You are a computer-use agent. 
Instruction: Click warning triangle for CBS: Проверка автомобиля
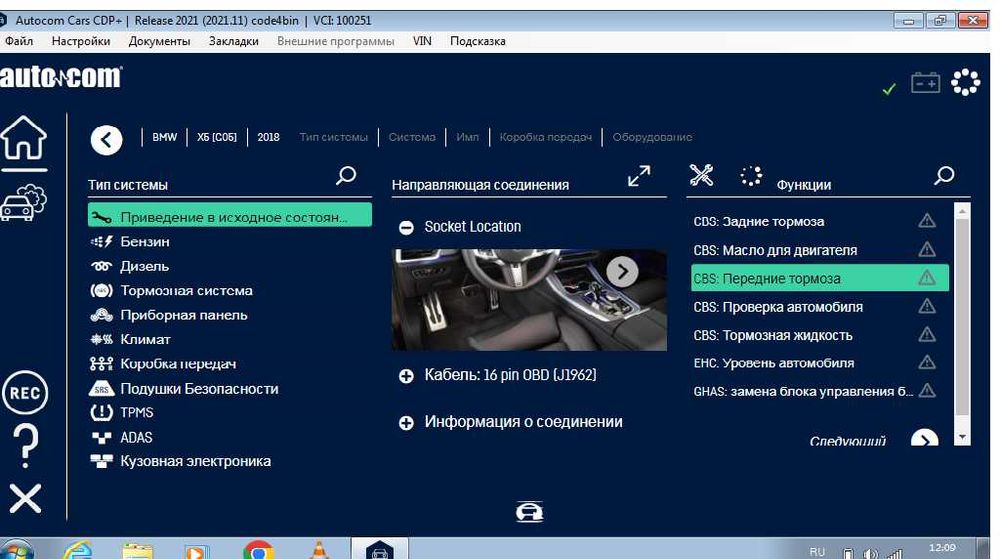pyautogui.click(x=927, y=307)
